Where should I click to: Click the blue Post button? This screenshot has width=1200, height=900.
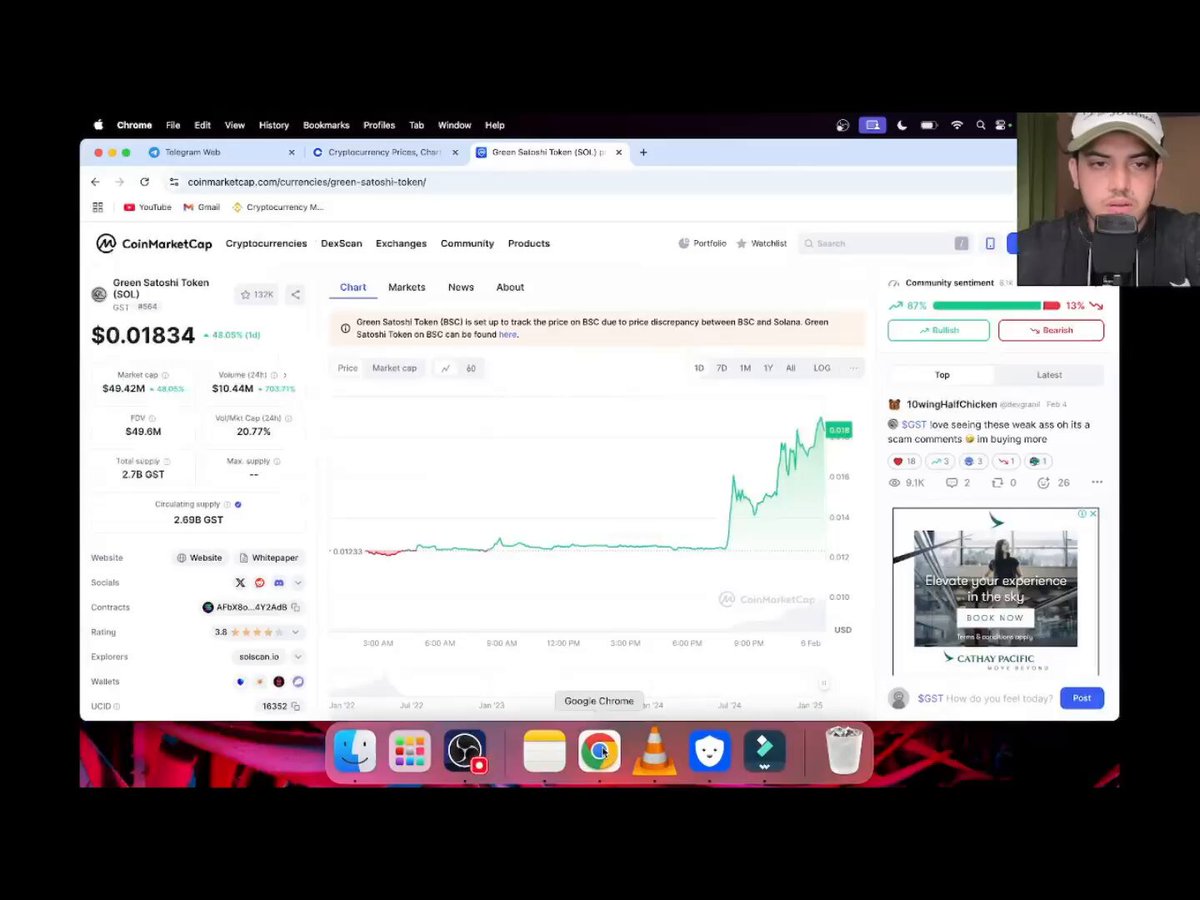(x=1082, y=698)
